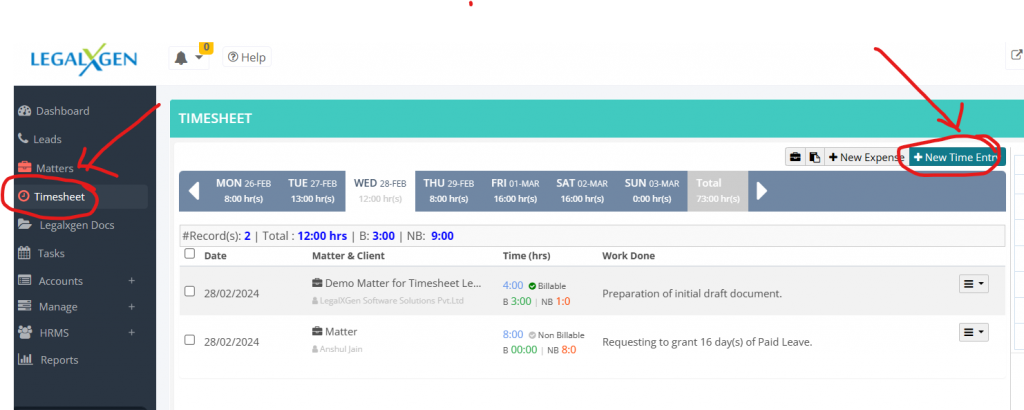Click the New Time Entry button
This screenshot has width=1024, height=410.
click(955, 157)
